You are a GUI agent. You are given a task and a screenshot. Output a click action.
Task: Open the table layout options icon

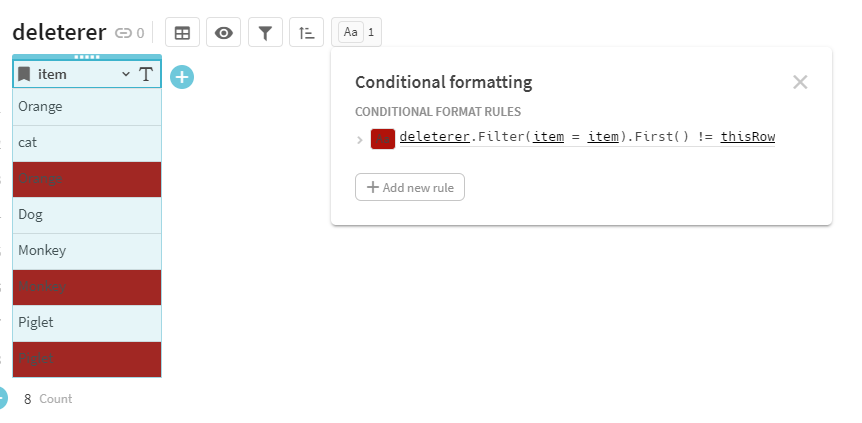click(182, 33)
